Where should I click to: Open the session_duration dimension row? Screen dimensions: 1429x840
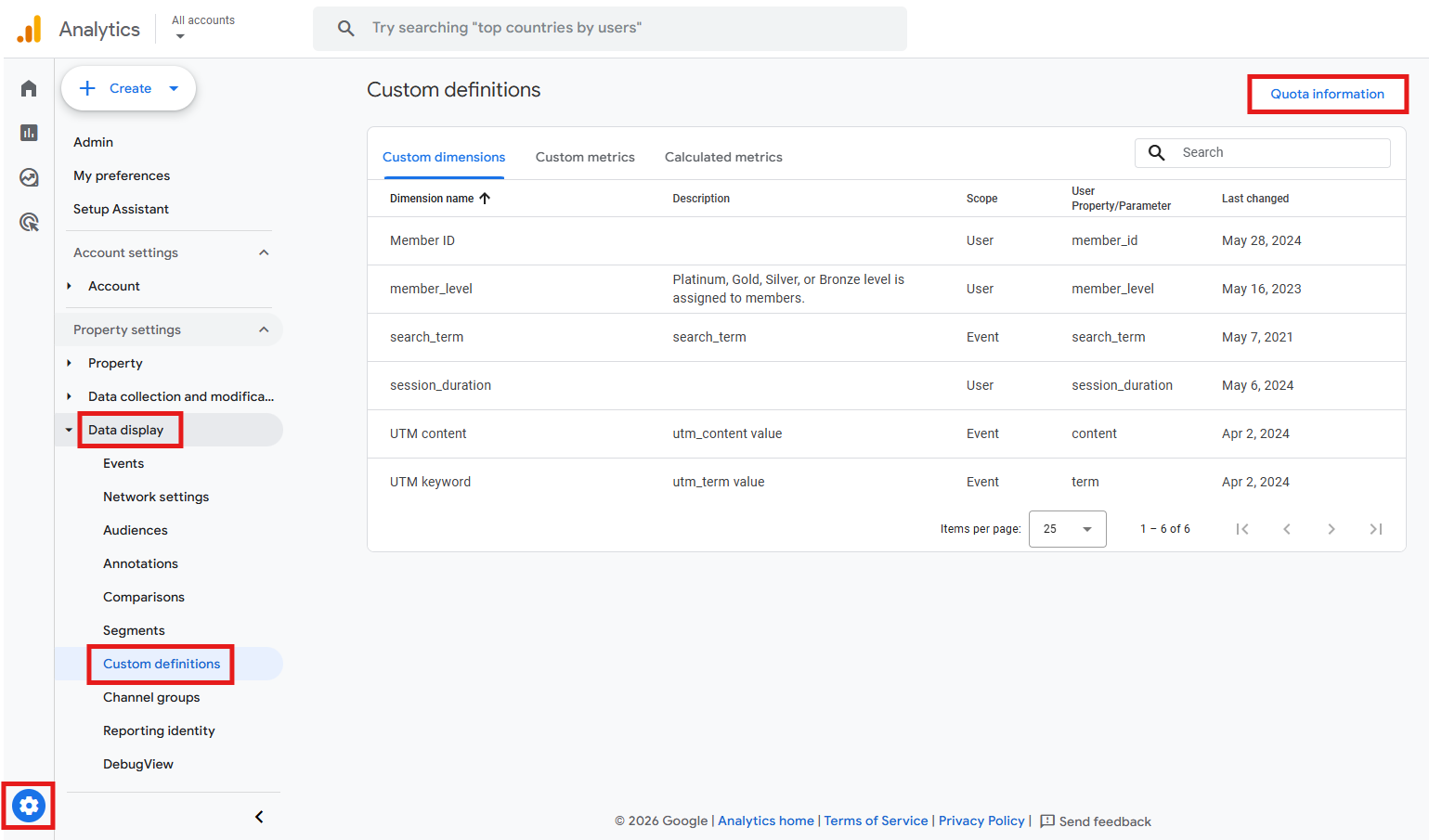pos(887,385)
